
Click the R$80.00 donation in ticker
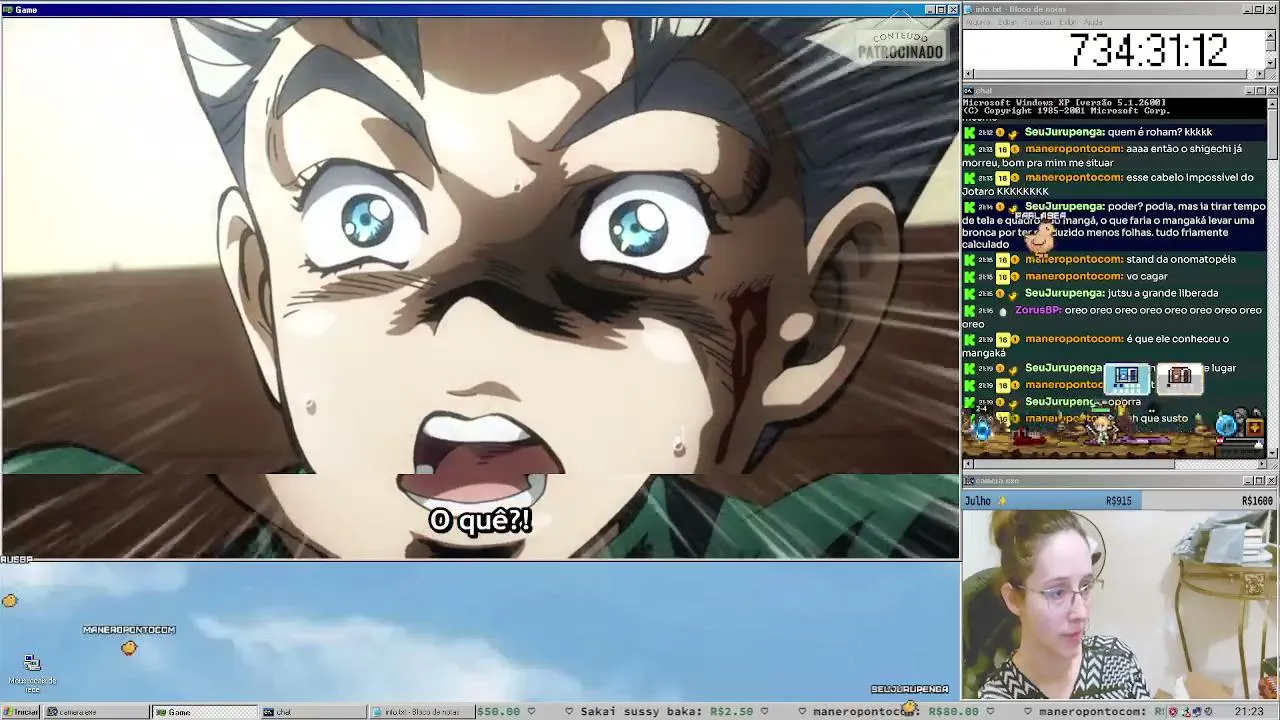pos(953,712)
